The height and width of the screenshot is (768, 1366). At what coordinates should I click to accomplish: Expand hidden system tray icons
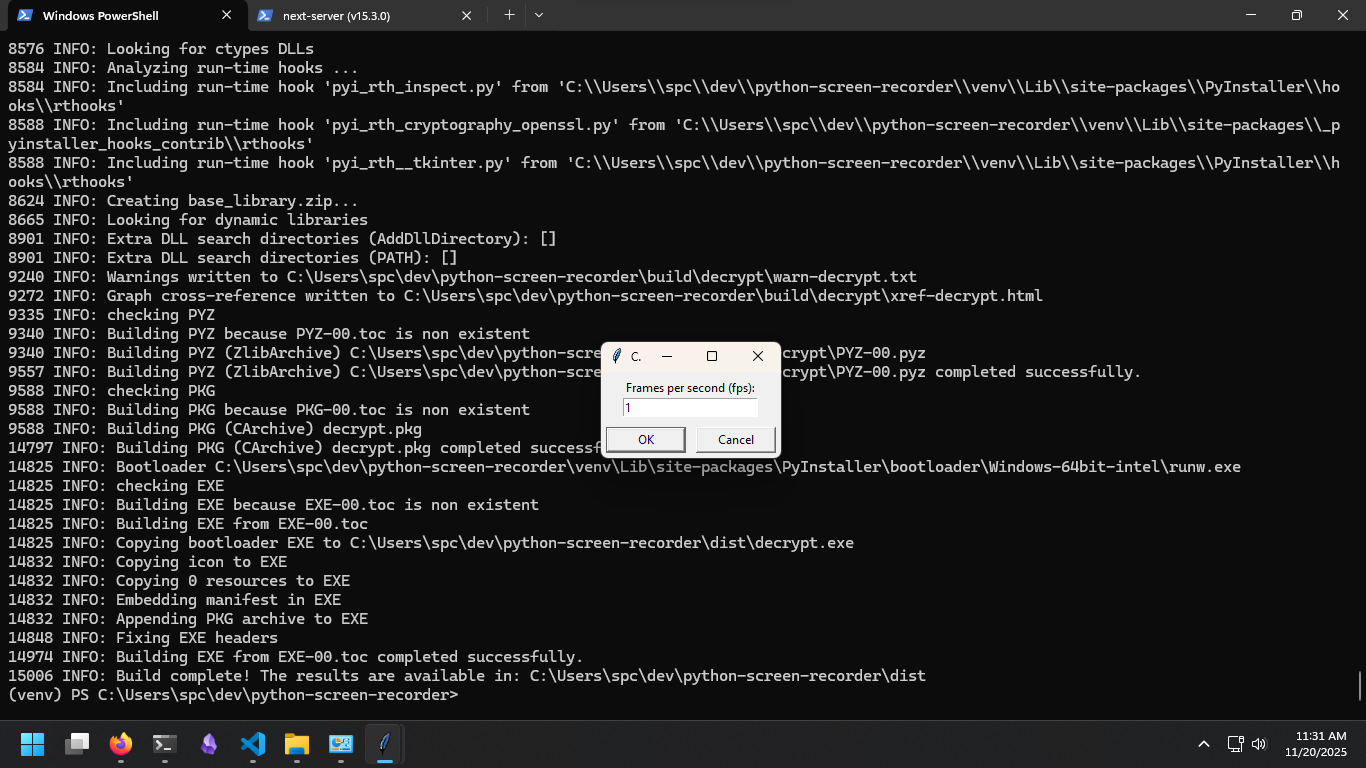1204,744
